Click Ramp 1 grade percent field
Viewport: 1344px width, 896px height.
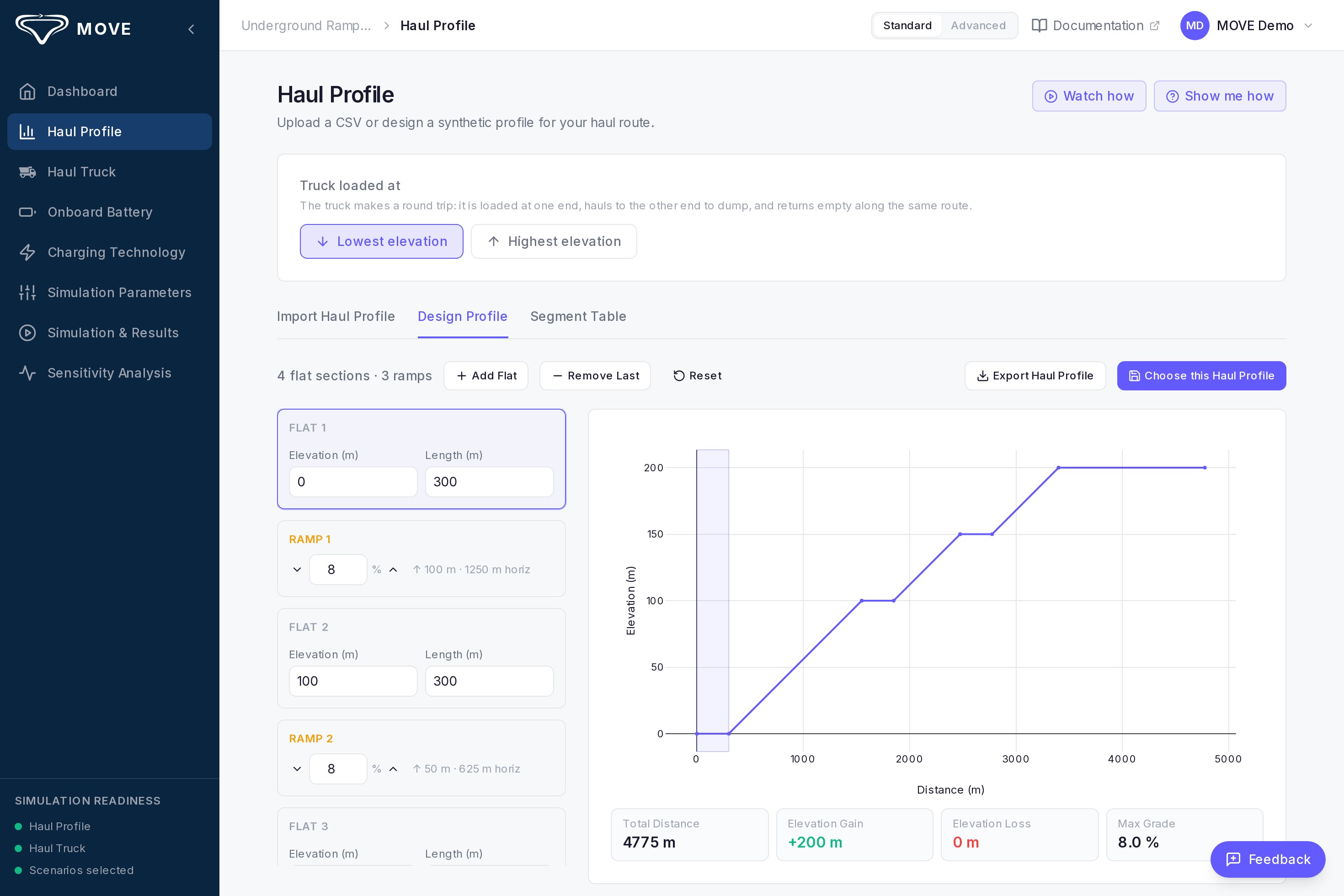338,570
